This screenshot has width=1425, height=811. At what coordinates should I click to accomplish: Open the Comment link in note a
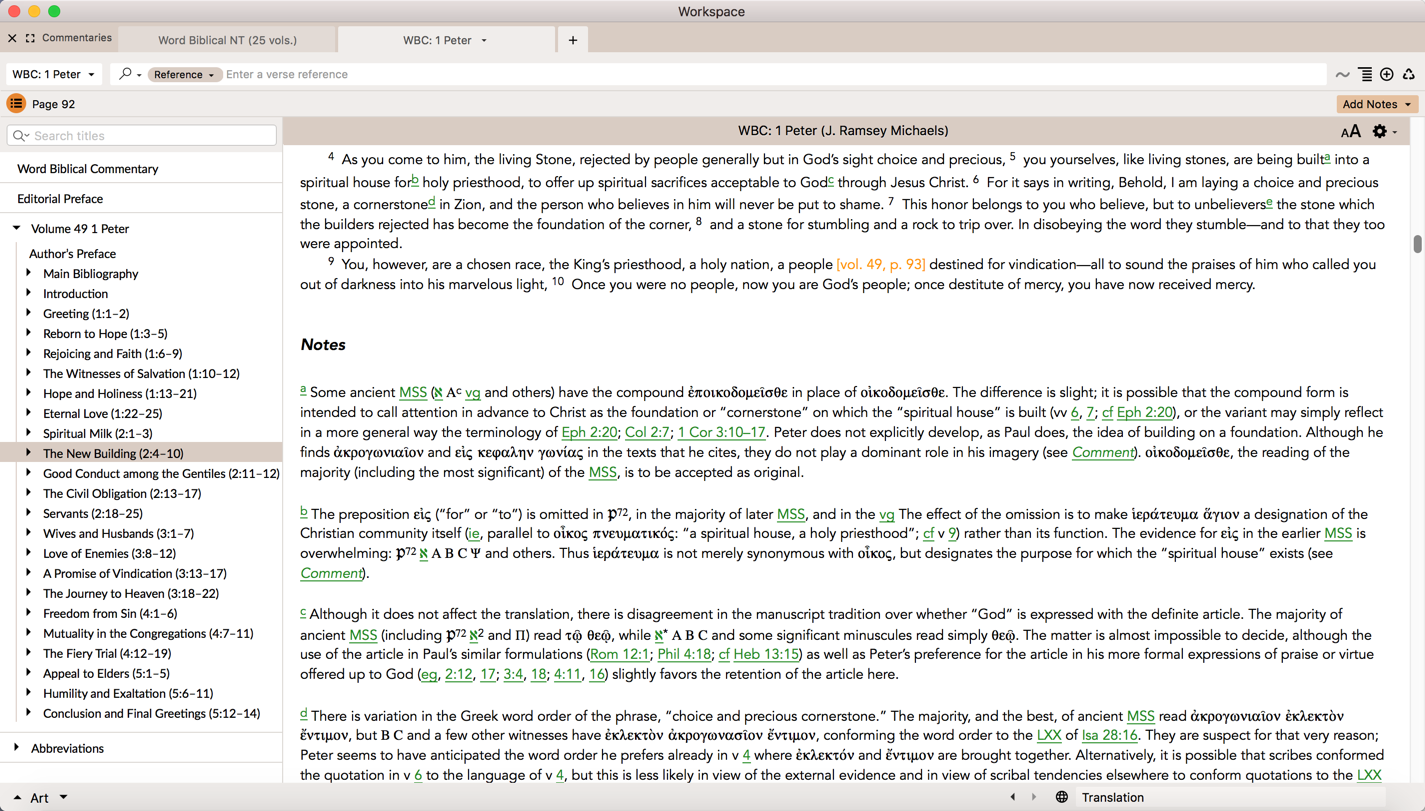pyautogui.click(x=1103, y=452)
